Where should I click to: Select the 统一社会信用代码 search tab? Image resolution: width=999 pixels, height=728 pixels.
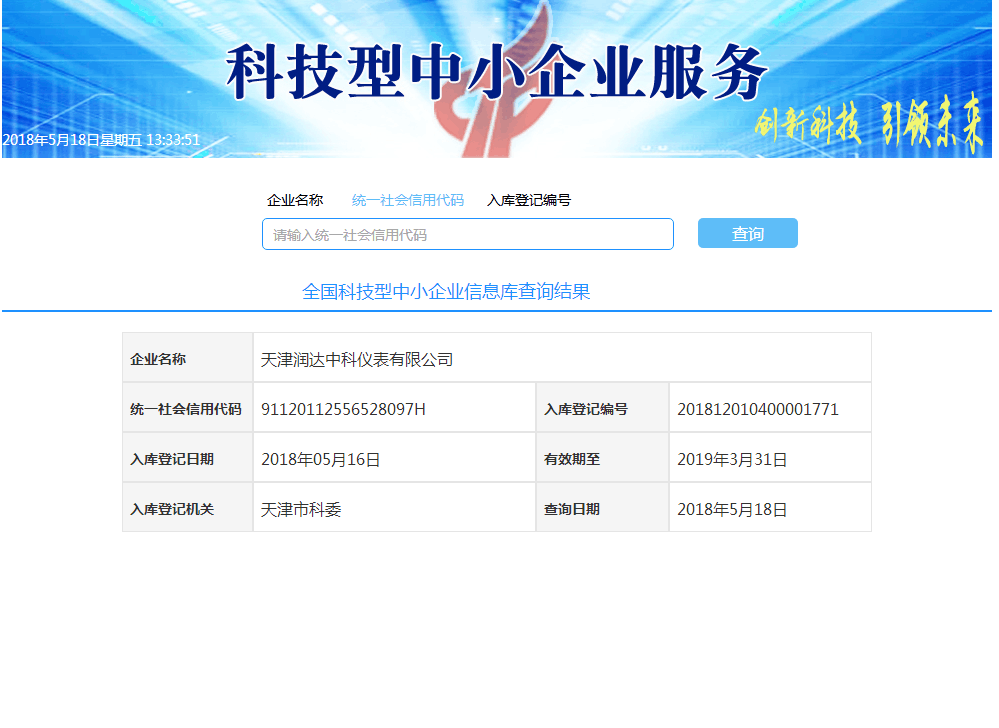[408, 200]
